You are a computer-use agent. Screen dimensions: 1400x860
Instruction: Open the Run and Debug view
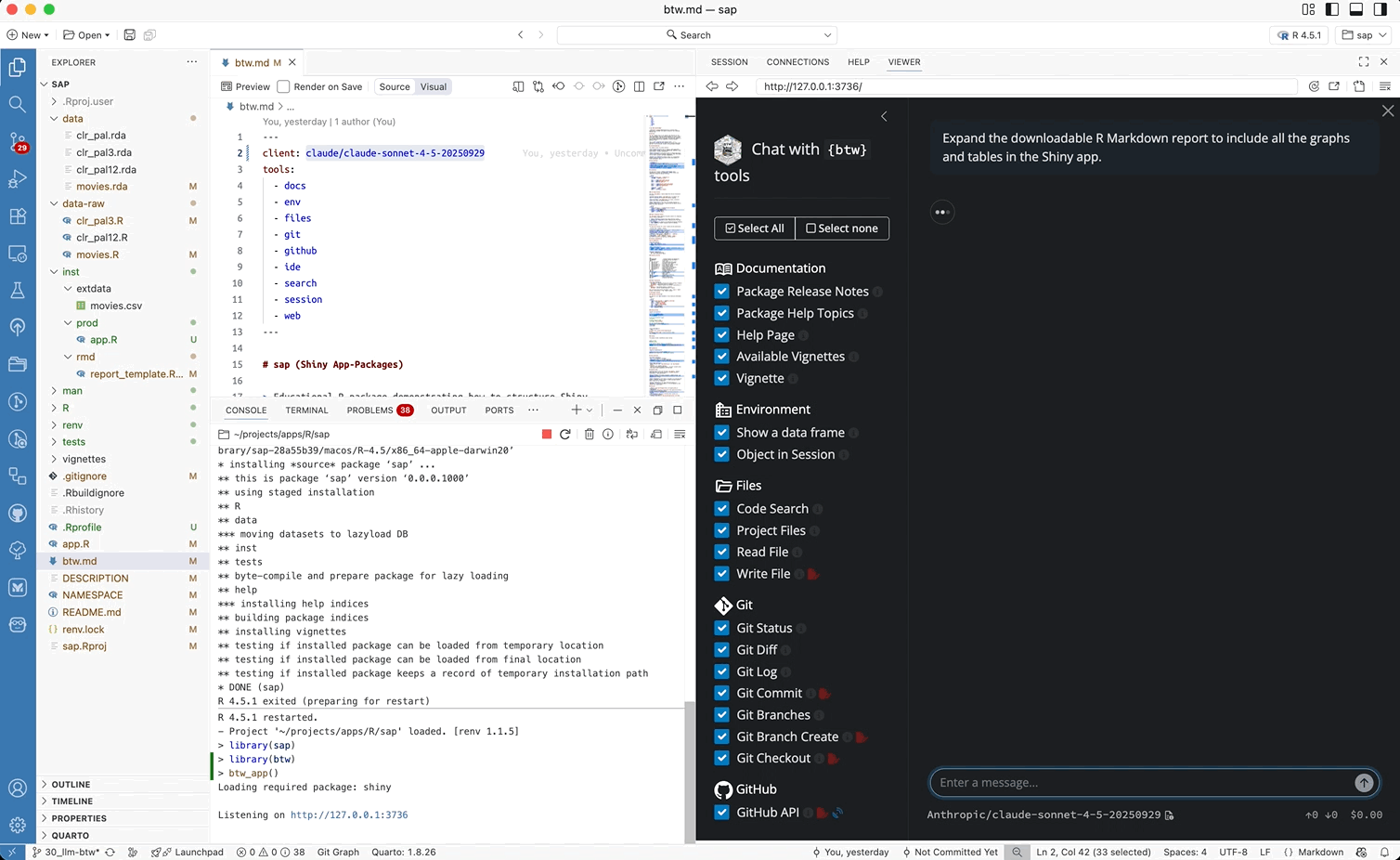(x=18, y=179)
